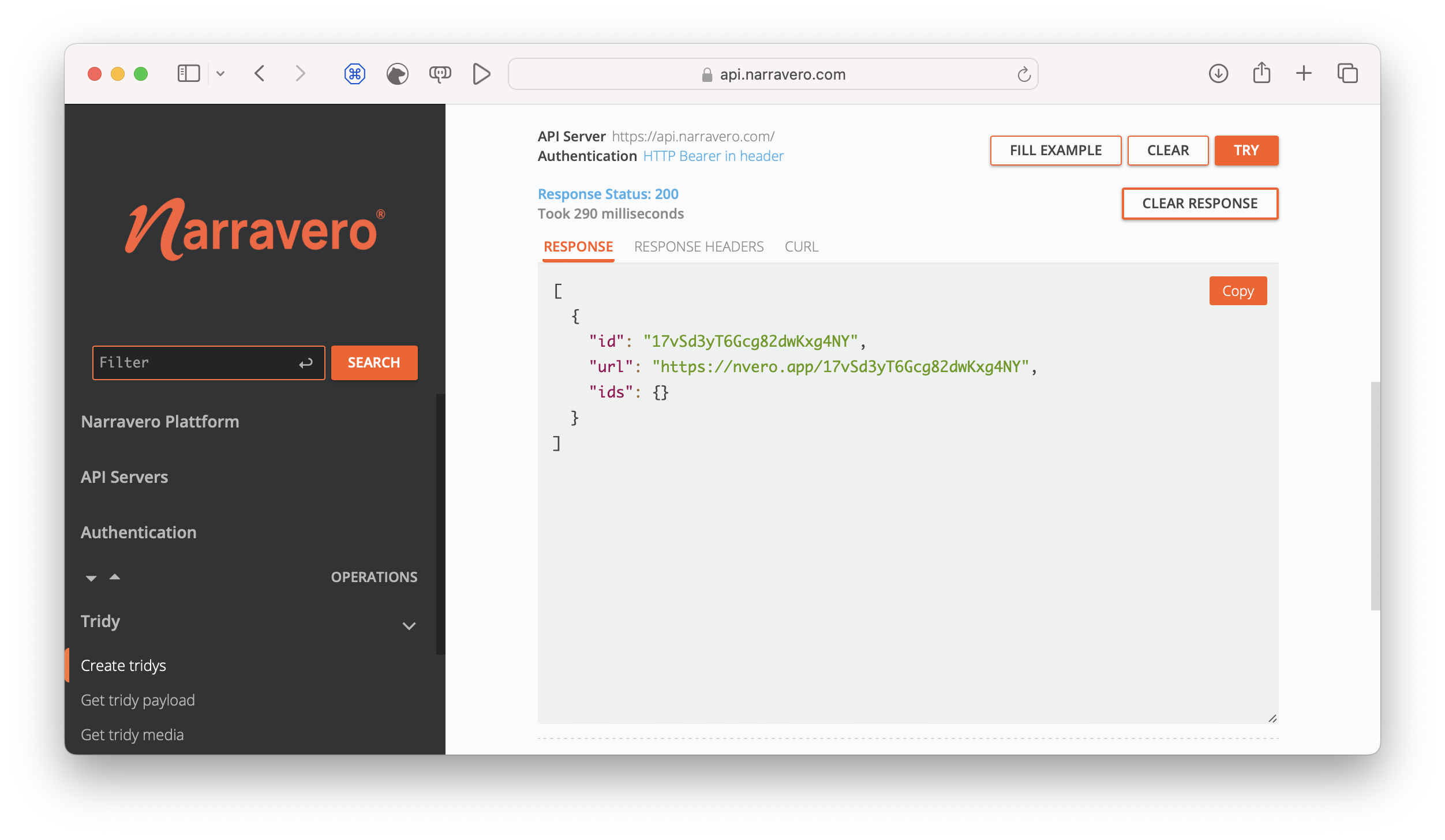
Task: Open the share sheet icon
Action: (1261, 73)
